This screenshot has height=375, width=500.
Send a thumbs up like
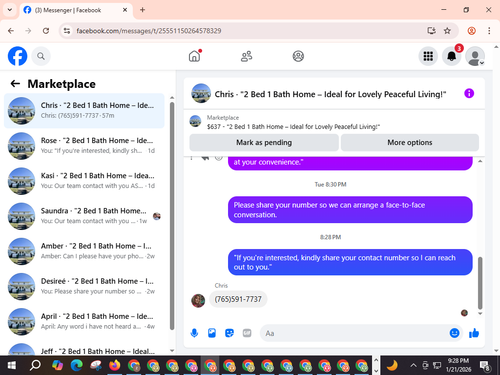pyautogui.click(x=474, y=333)
